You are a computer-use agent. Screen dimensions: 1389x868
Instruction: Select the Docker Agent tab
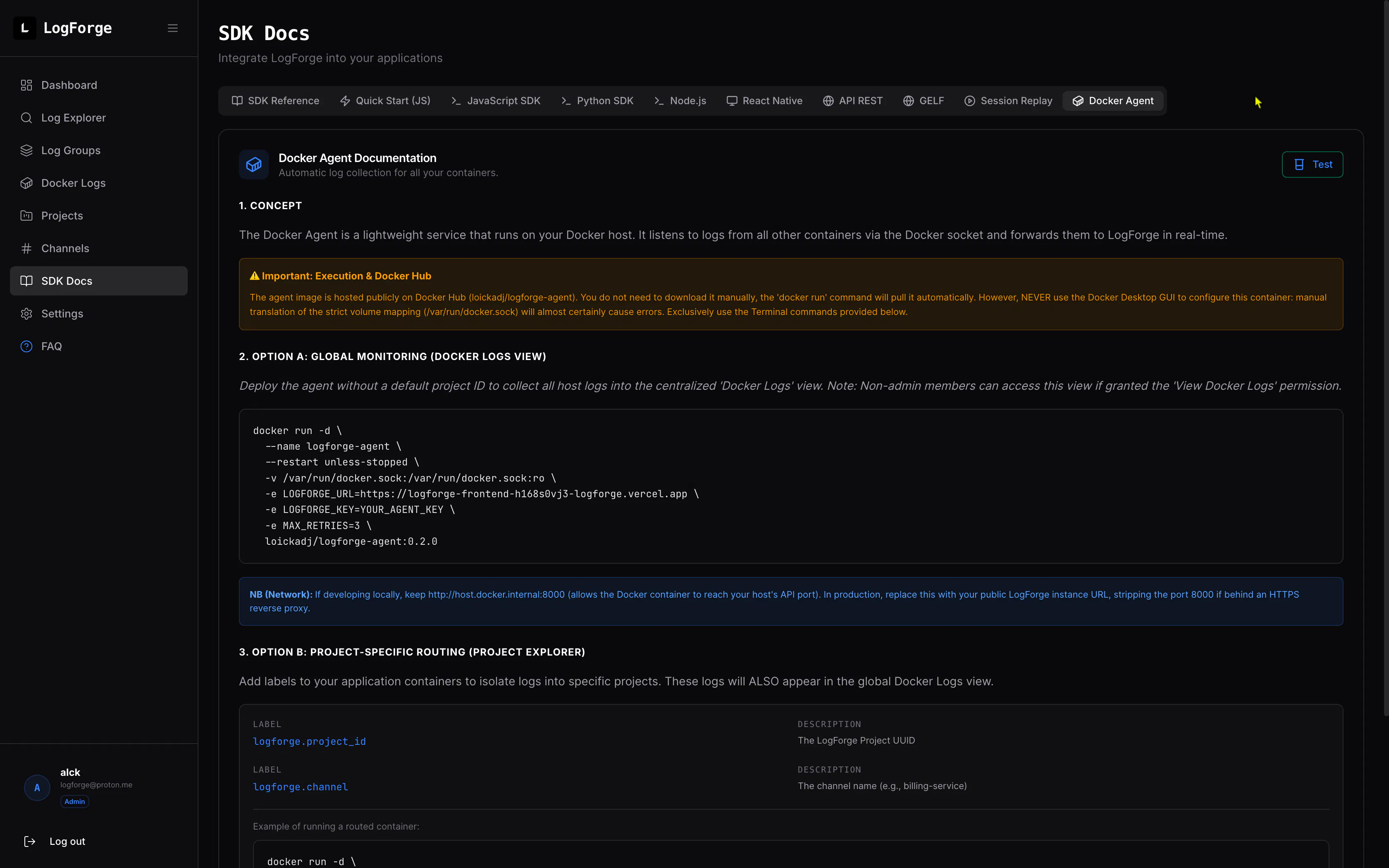[x=1113, y=100]
